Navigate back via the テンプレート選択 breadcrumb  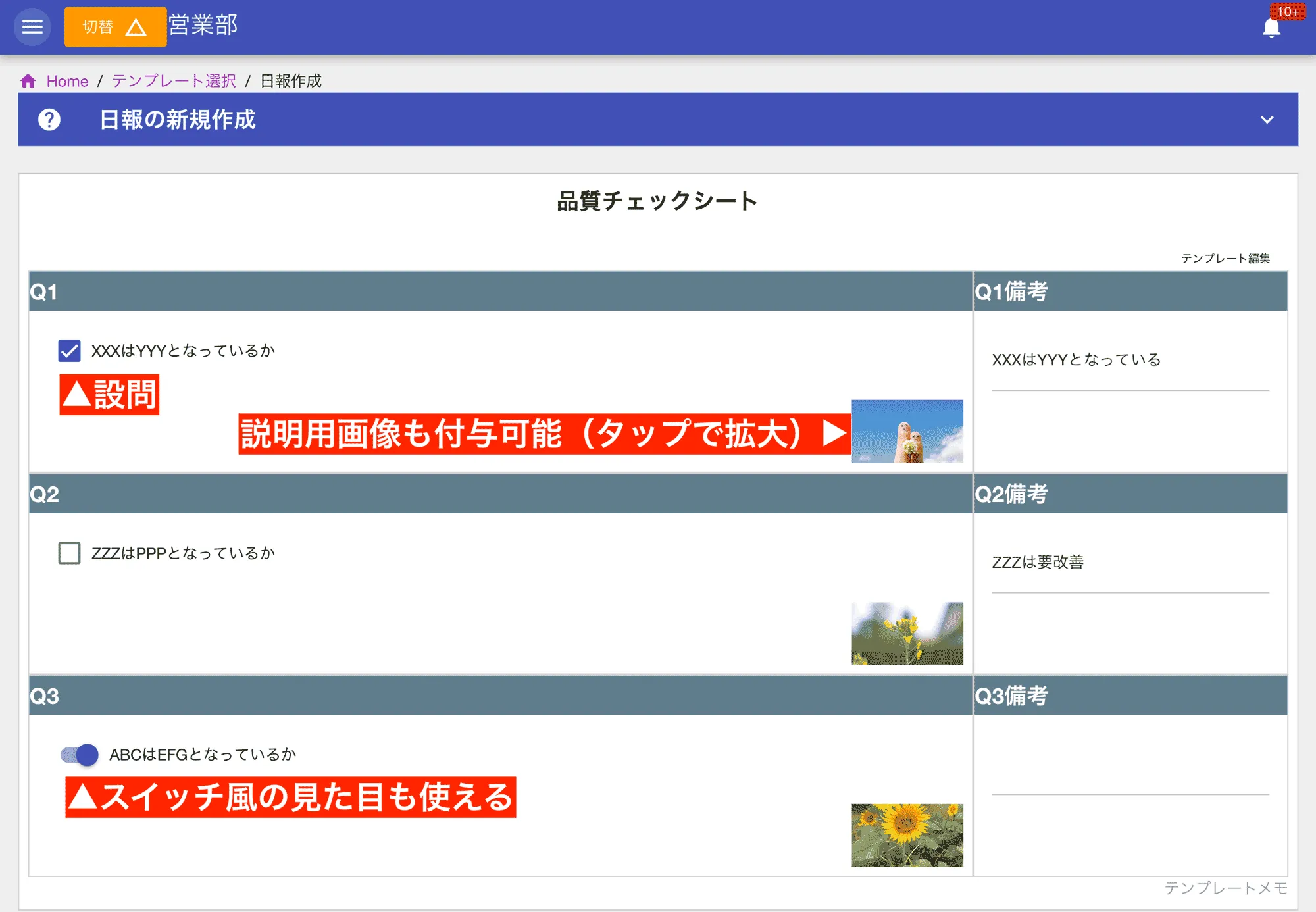click(172, 80)
